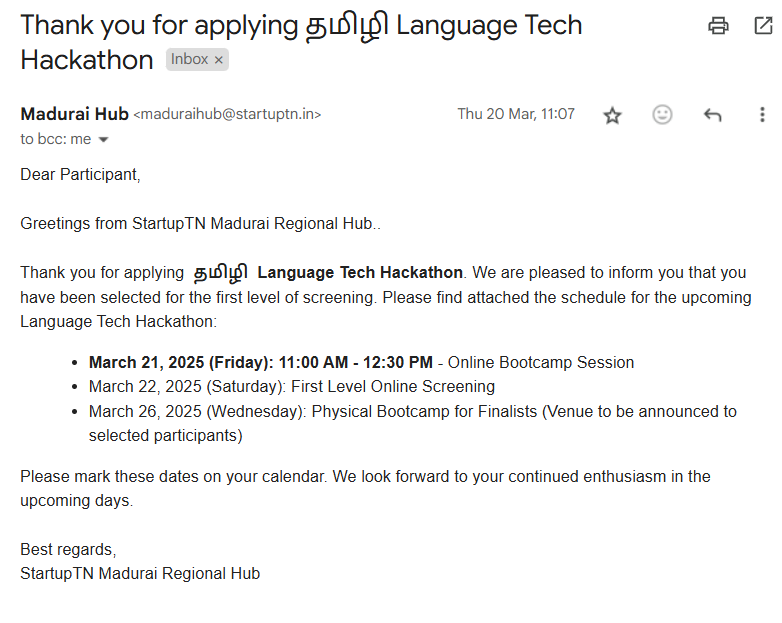The image size is (782, 623).
Task: Remove the Inbox label
Action: click(219, 60)
